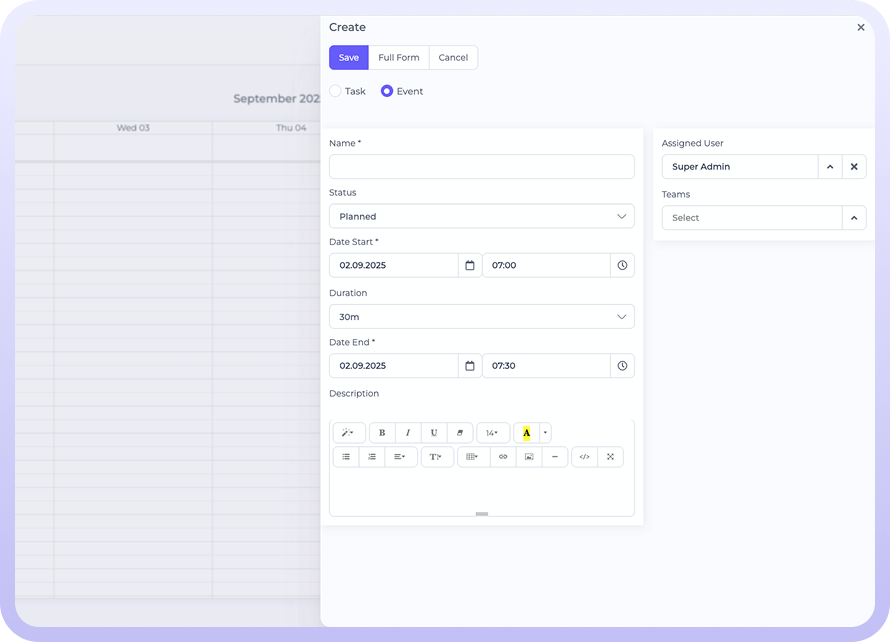Apply italic formatting in Description editor
This screenshot has height=642, width=890.
pyautogui.click(x=408, y=433)
